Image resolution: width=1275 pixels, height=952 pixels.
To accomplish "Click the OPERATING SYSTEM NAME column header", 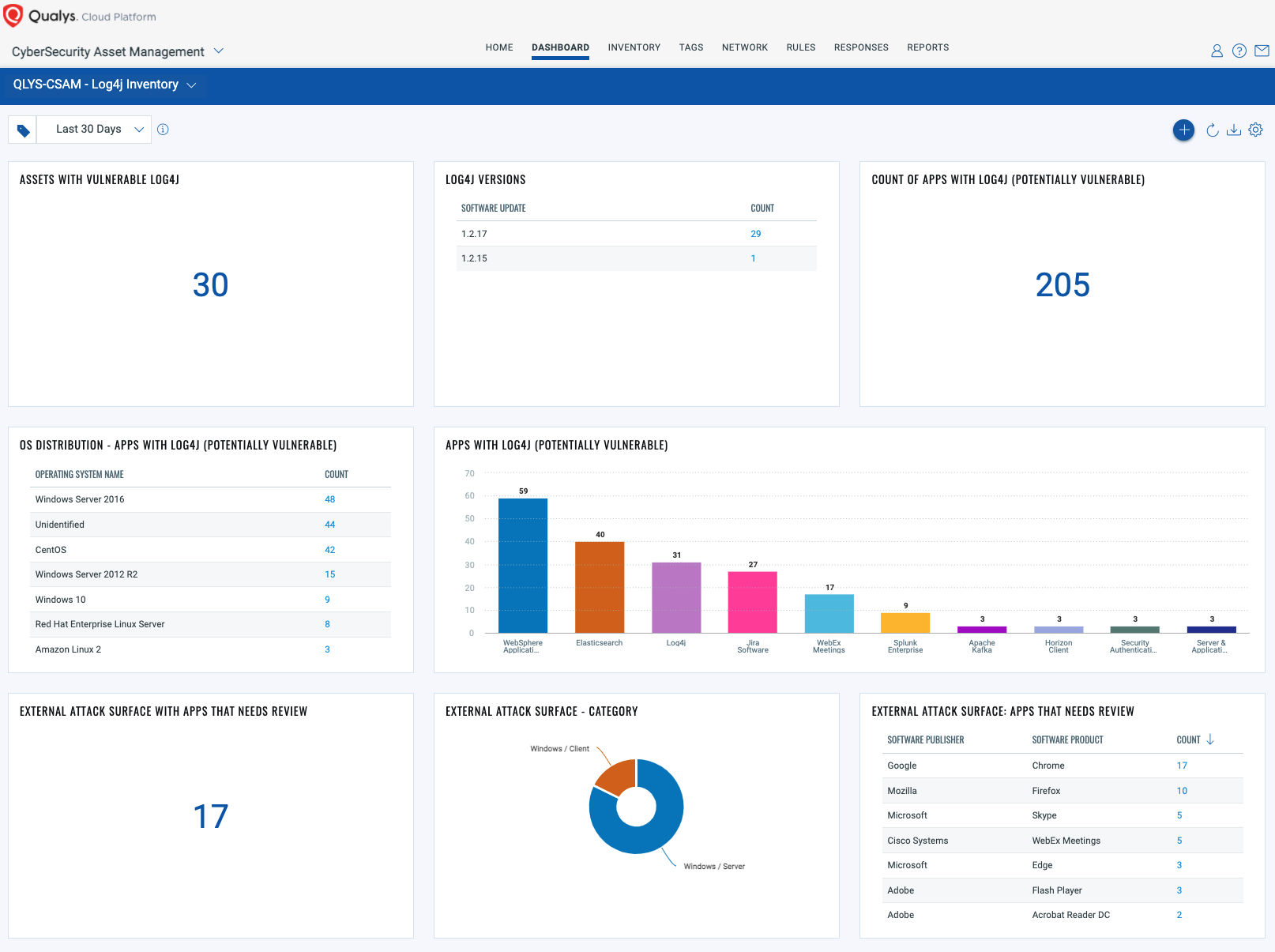I will click(x=79, y=475).
